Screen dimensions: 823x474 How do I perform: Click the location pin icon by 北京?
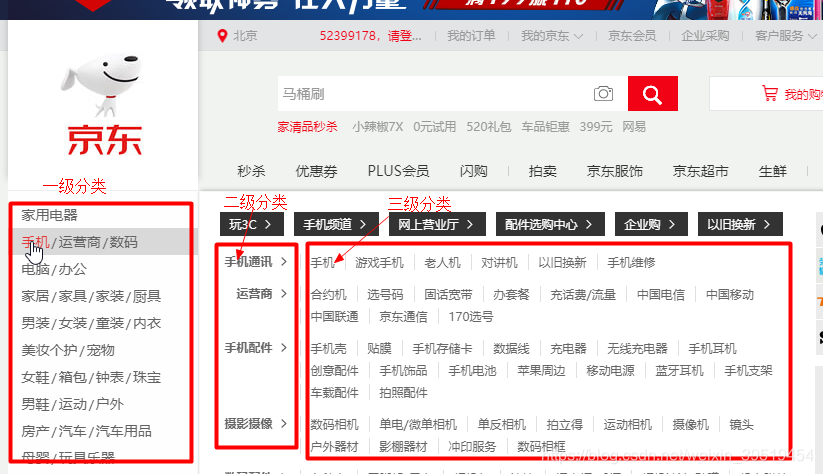pos(222,36)
